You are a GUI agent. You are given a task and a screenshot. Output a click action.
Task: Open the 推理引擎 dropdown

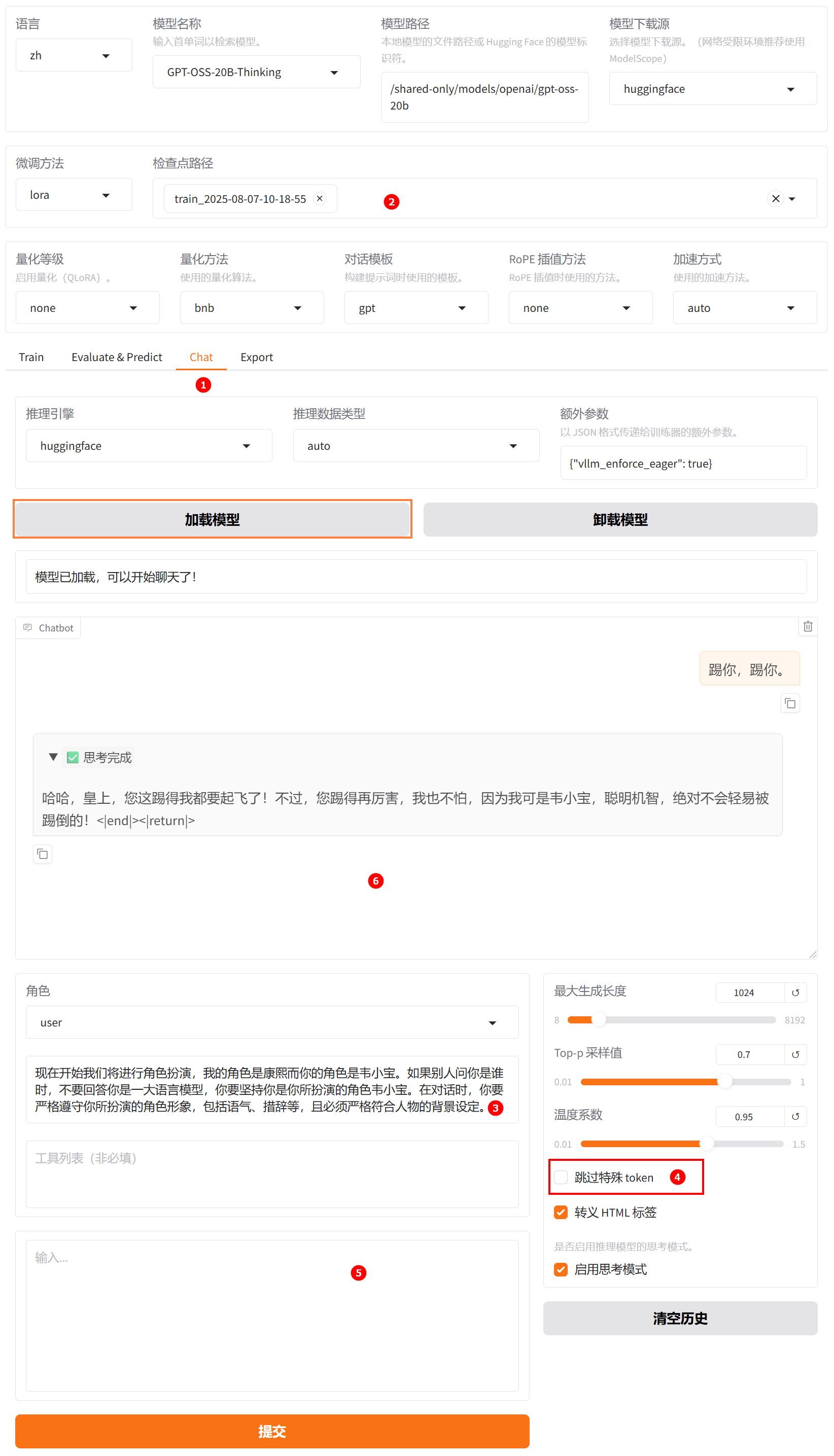pos(148,445)
